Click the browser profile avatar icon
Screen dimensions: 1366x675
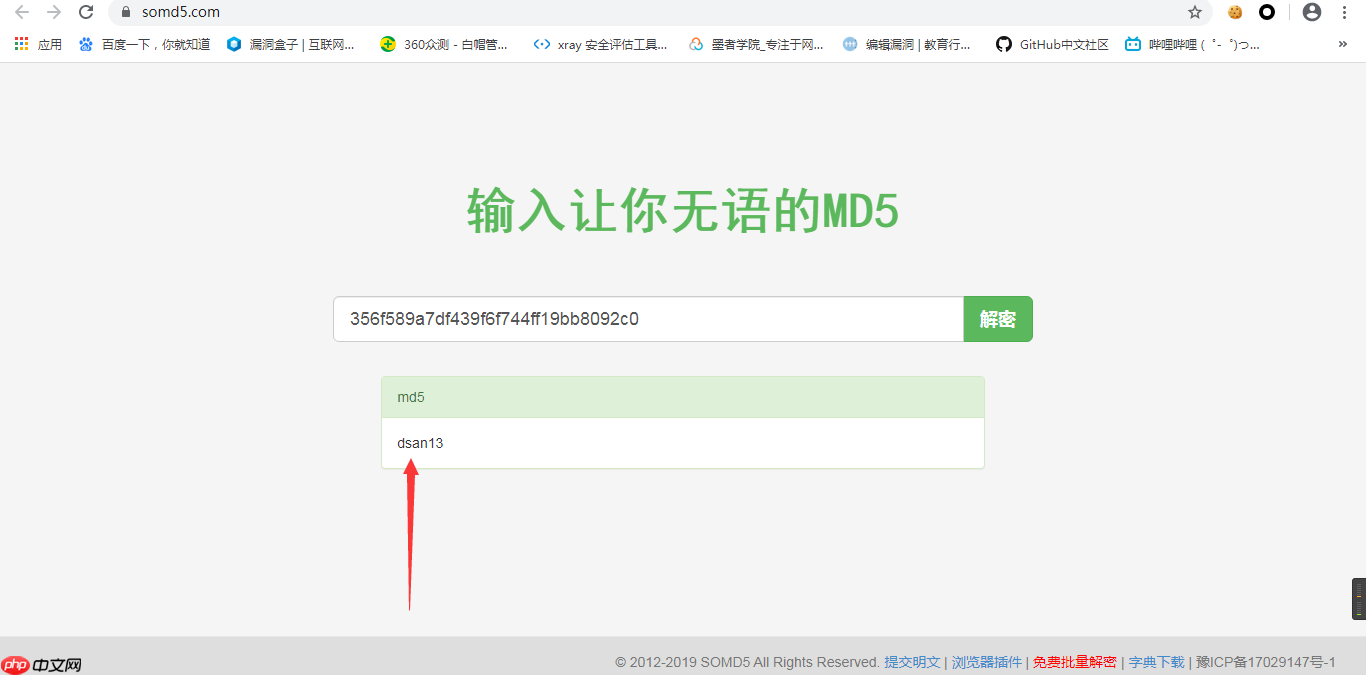(1311, 12)
